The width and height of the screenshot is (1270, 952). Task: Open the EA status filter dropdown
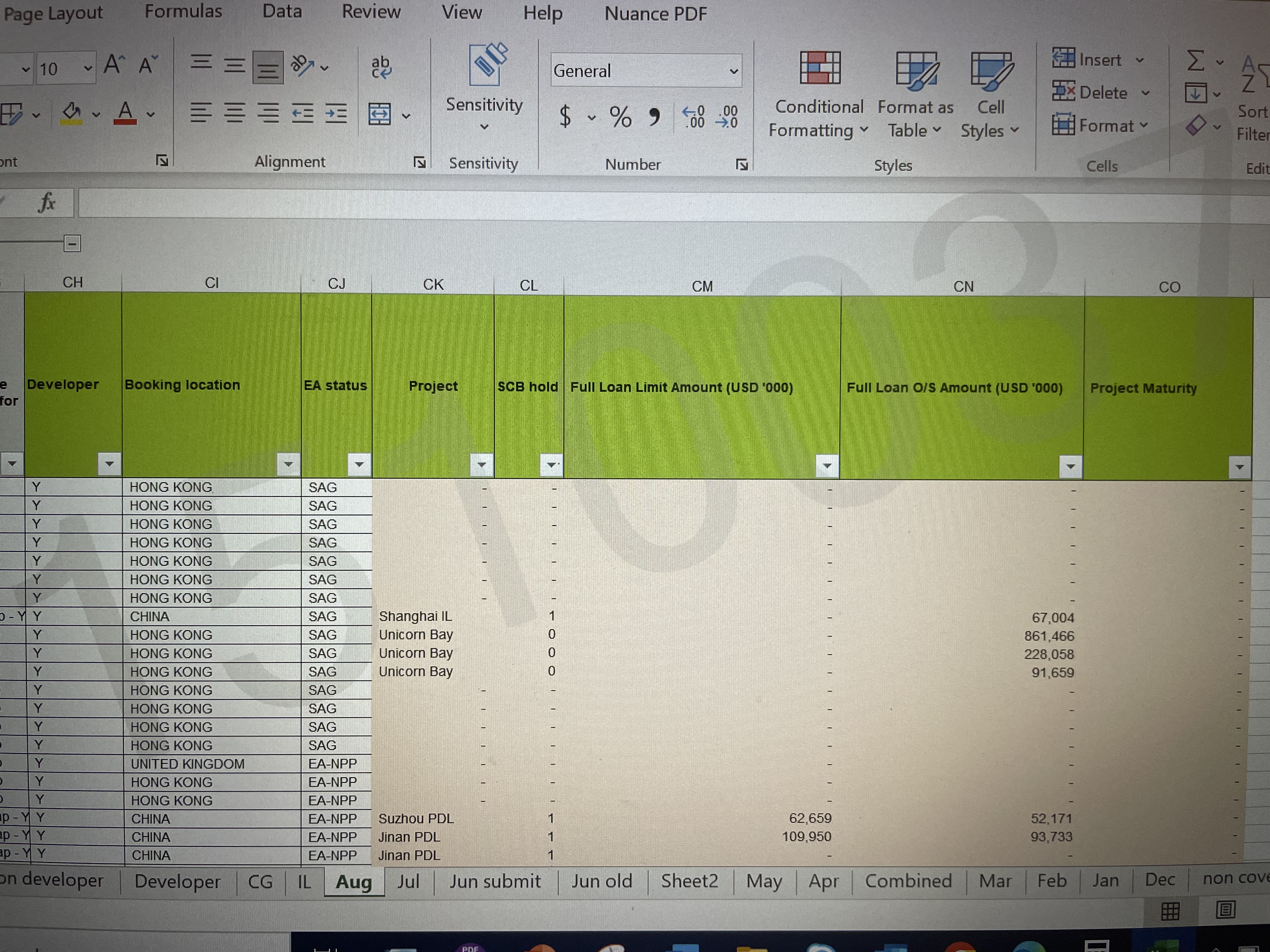point(359,464)
